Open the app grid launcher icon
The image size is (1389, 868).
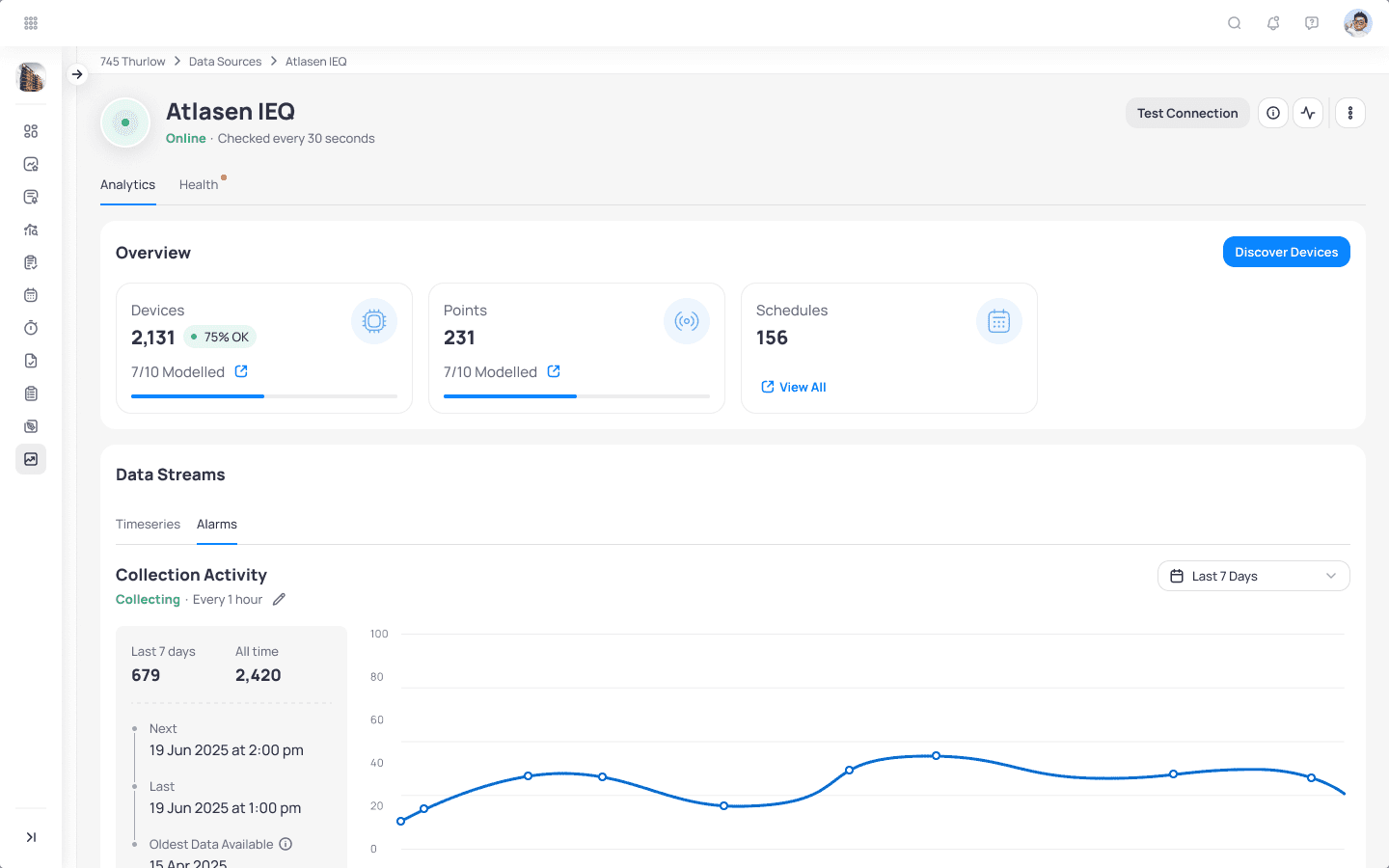pyautogui.click(x=31, y=23)
